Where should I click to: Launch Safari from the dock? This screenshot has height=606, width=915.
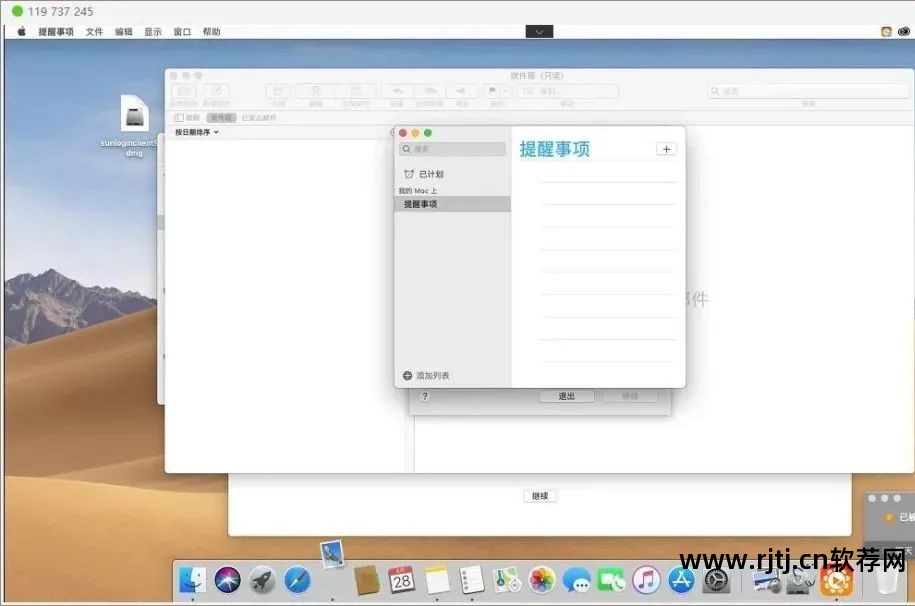[x=297, y=580]
